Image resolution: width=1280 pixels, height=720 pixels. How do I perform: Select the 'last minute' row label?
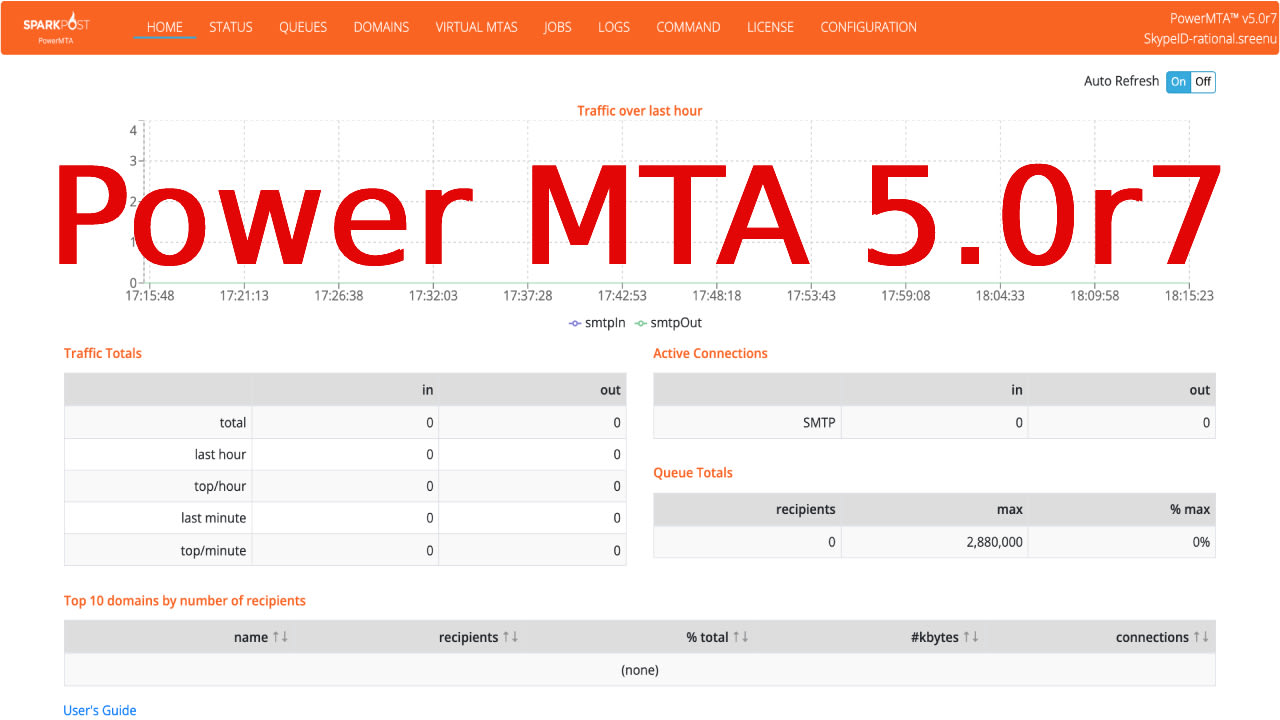(213, 518)
